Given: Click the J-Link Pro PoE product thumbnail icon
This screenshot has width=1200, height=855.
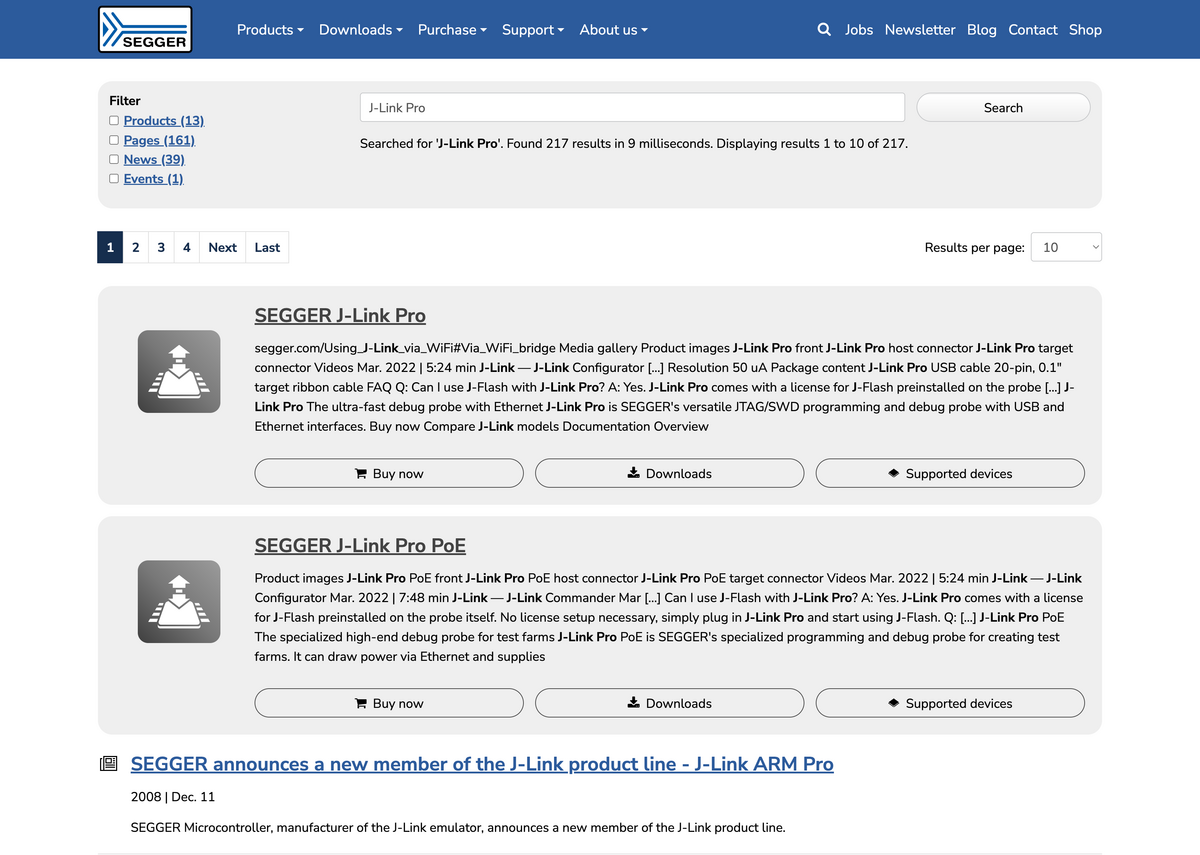Looking at the screenshot, I should 179,601.
